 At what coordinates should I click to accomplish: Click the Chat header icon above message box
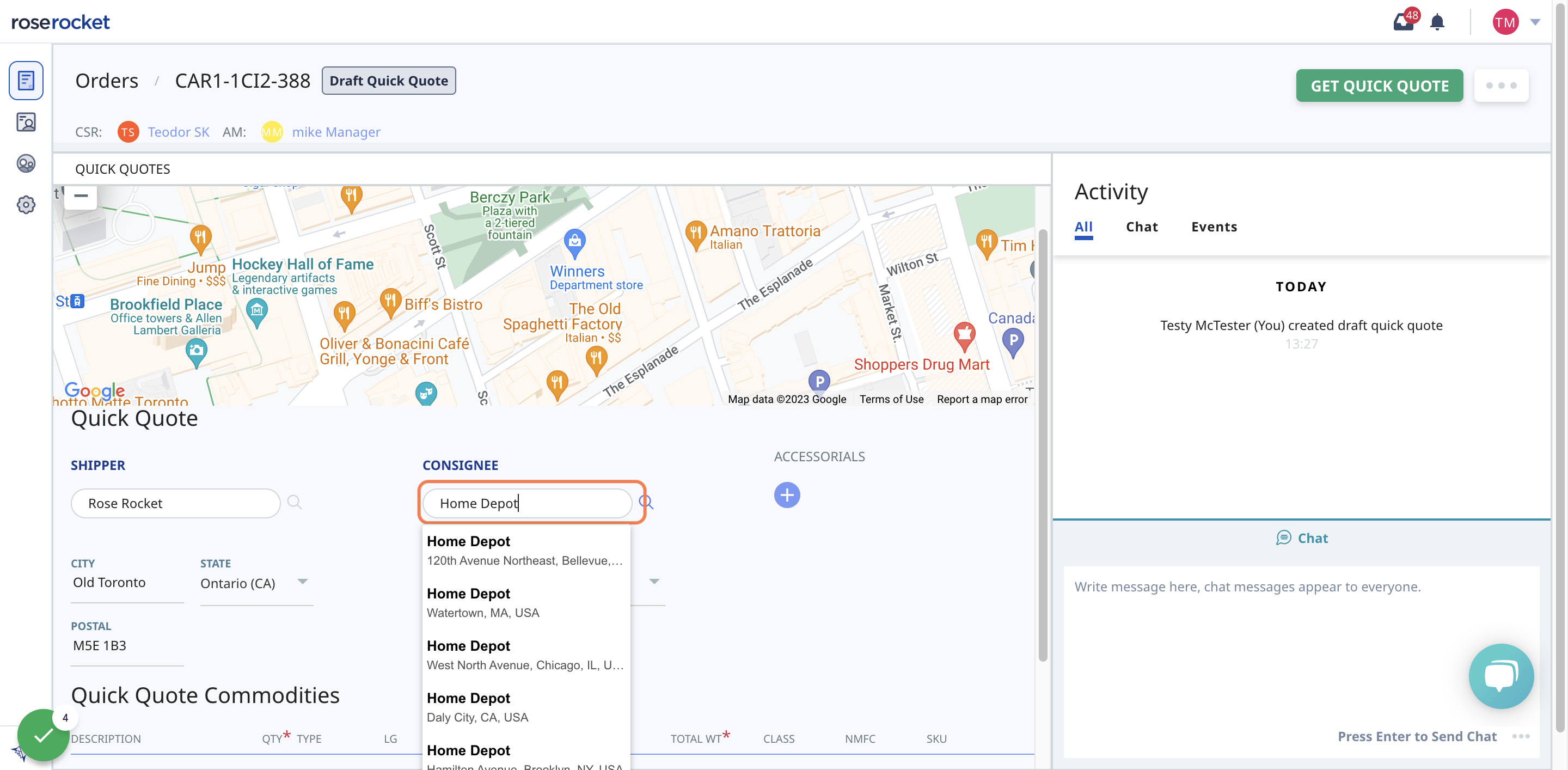(x=1283, y=537)
